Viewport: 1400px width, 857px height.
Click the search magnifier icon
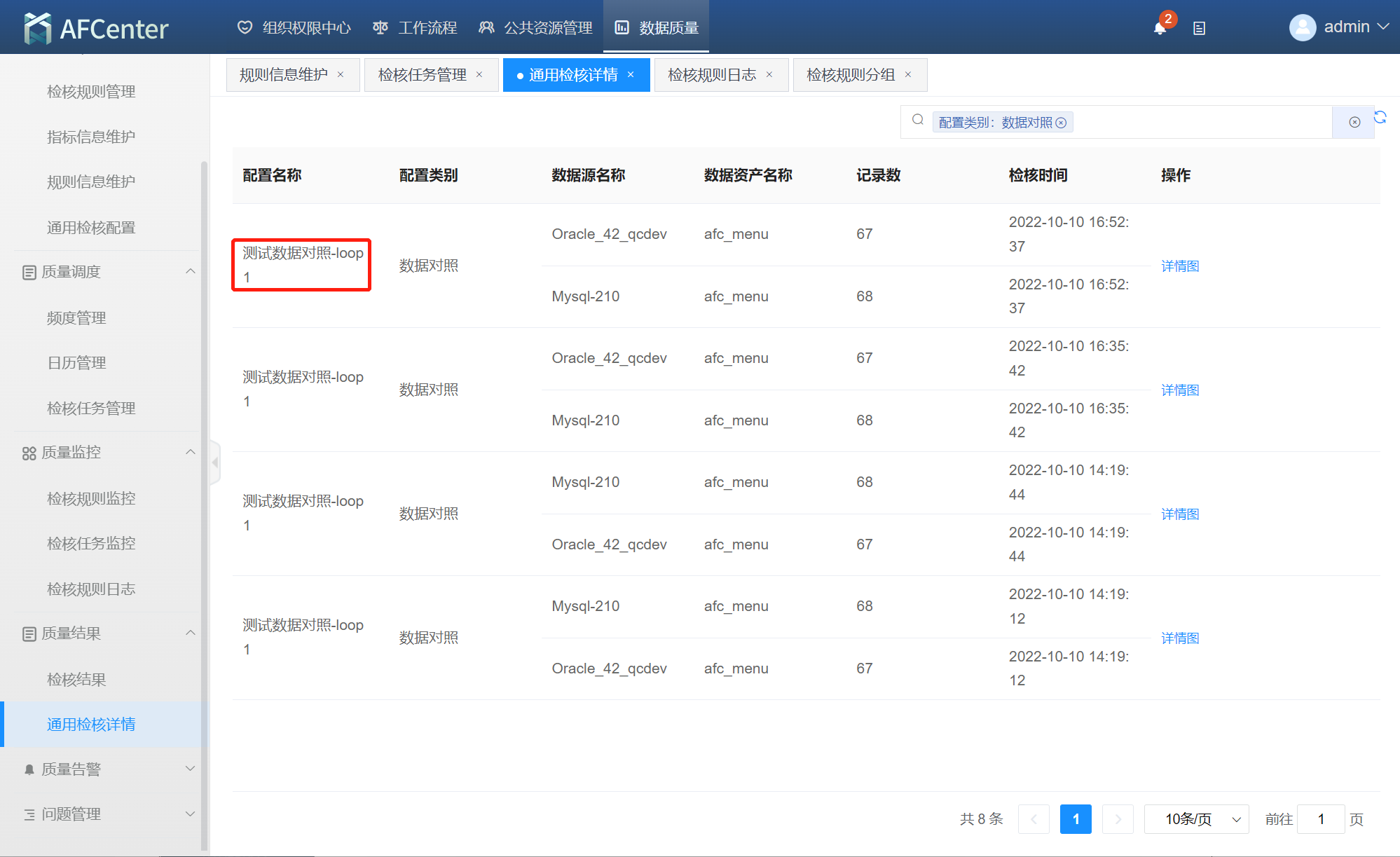[x=917, y=120]
